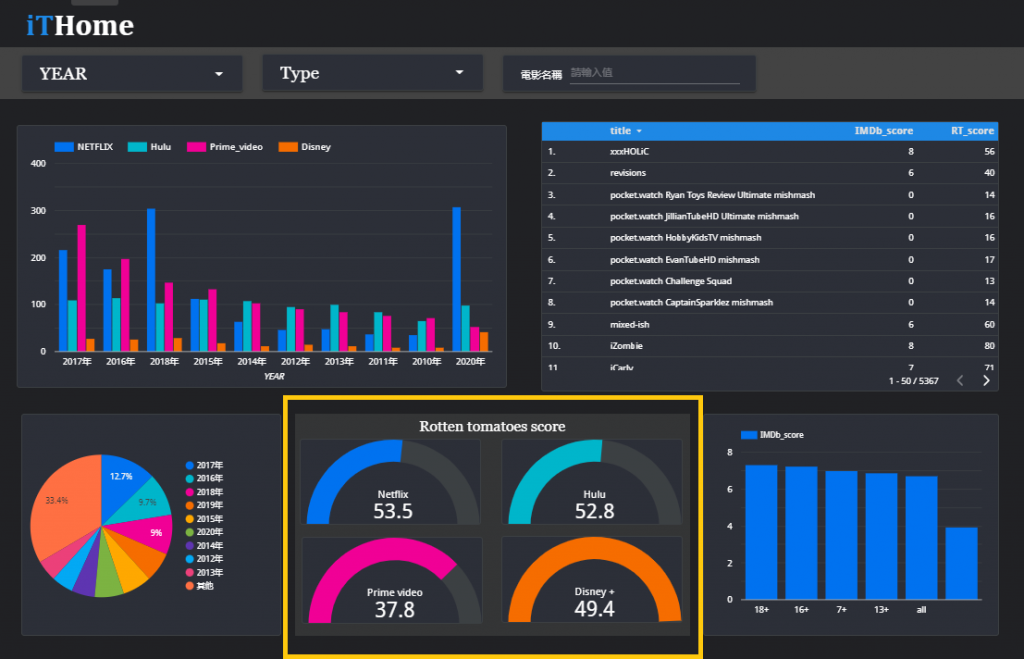
Task: Select the Netflix 53.5 gauge
Action: click(x=391, y=482)
